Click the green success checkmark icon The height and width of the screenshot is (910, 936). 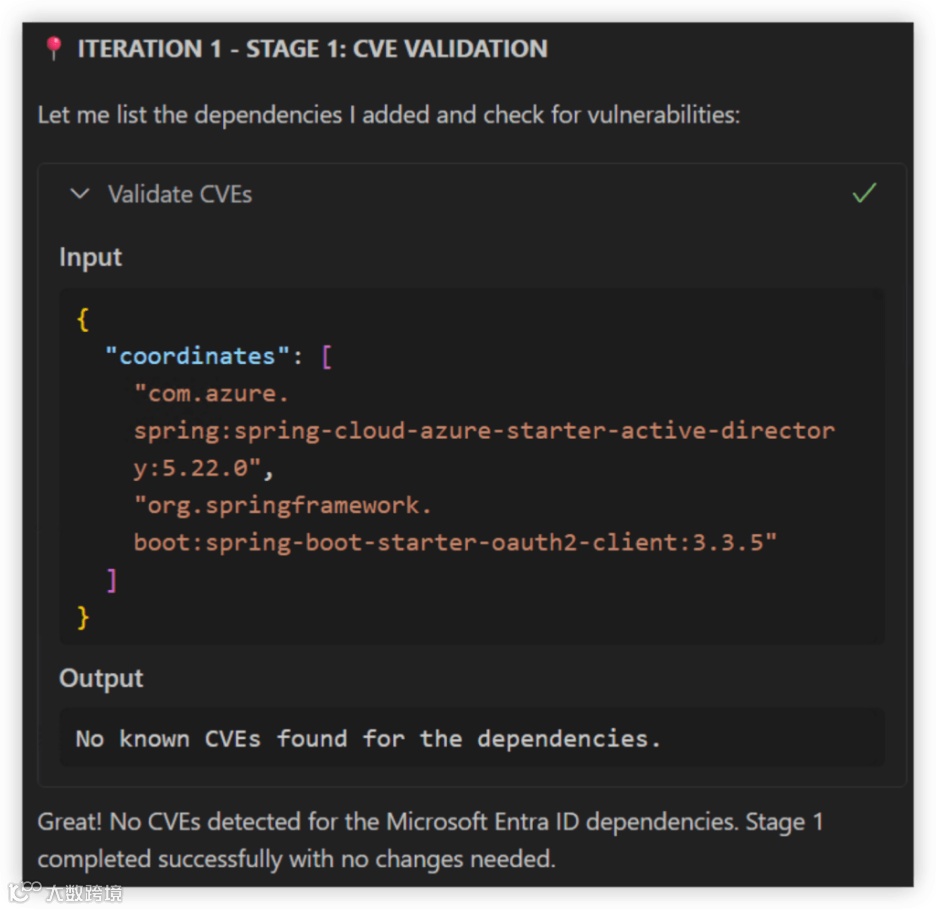864,193
